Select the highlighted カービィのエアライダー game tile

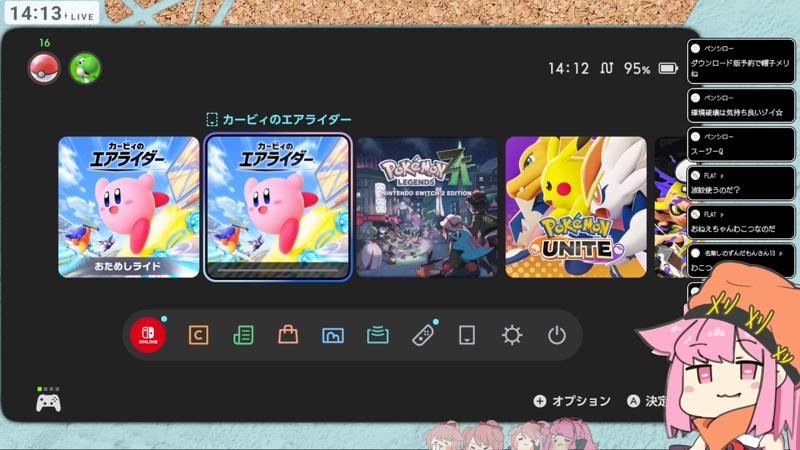tap(278, 207)
